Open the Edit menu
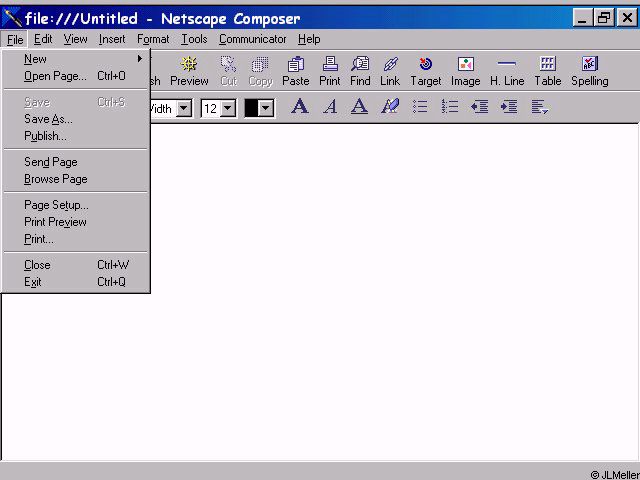Image resolution: width=640 pixels, height=480 pixels. tap(43, 39)
